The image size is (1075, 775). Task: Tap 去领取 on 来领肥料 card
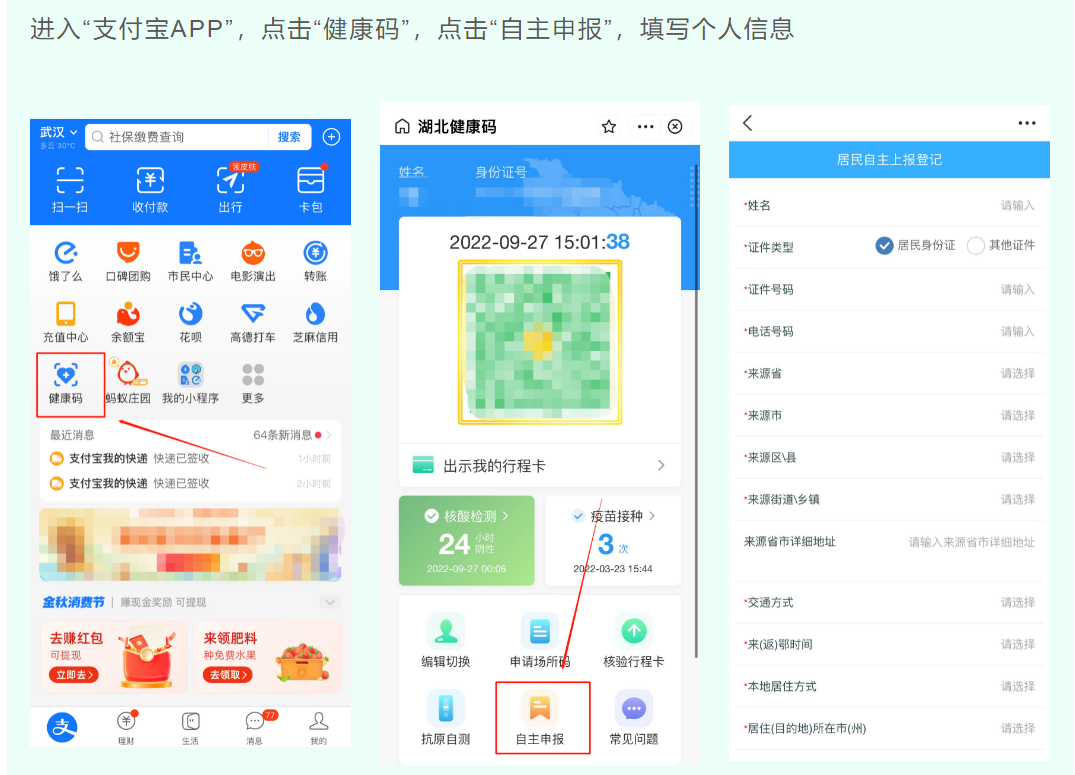tap(228, 675)
